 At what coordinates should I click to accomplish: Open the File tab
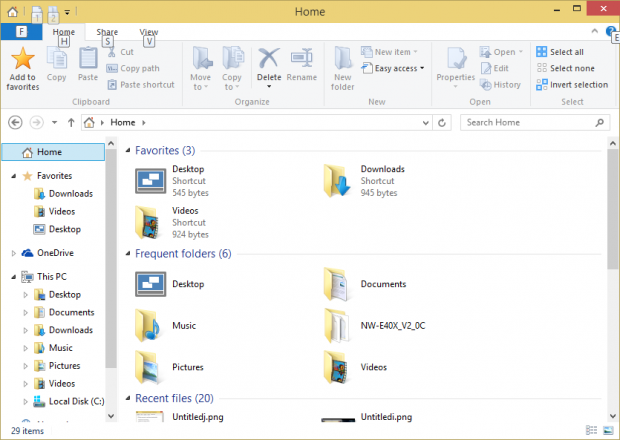21,32
